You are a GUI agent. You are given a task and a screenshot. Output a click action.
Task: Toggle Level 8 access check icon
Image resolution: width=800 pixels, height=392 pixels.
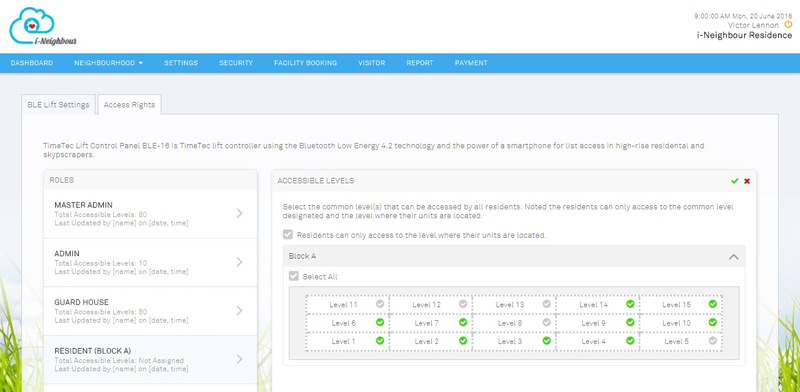coord(546,322)
